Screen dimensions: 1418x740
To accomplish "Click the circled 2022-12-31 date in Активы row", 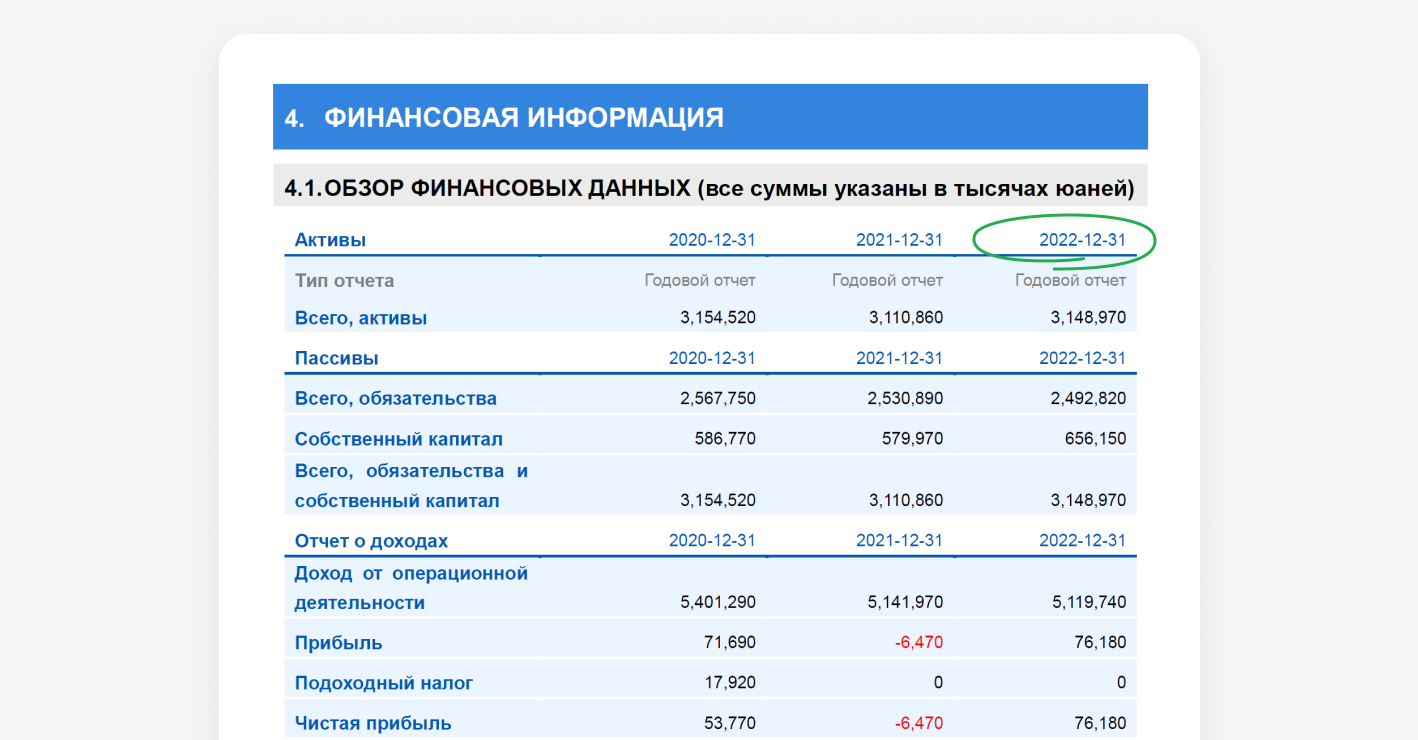I will click(1082, 240).
